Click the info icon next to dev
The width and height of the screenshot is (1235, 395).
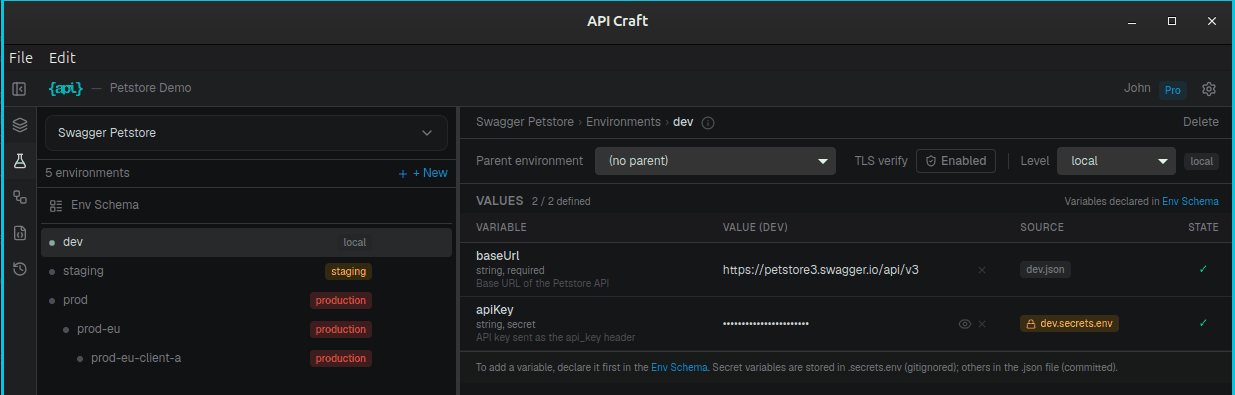pyautogui.click(x=708, y=123)
